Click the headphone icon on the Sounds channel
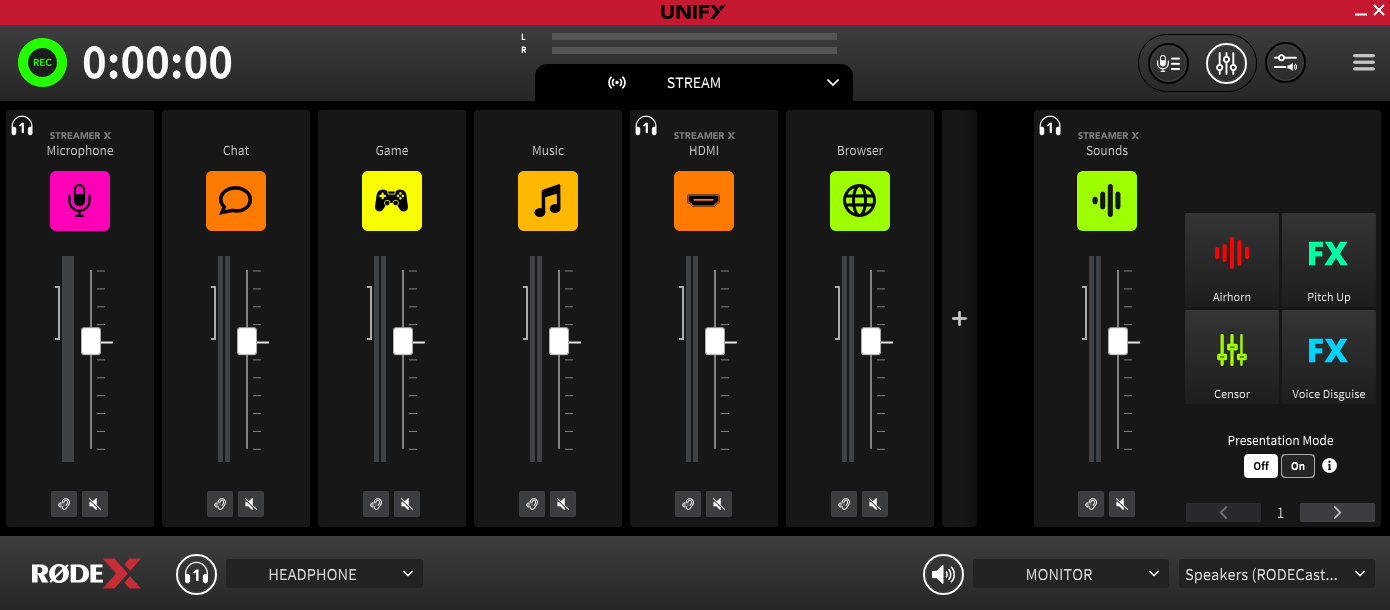1390x610 pixels. [x=1050, y=126]
